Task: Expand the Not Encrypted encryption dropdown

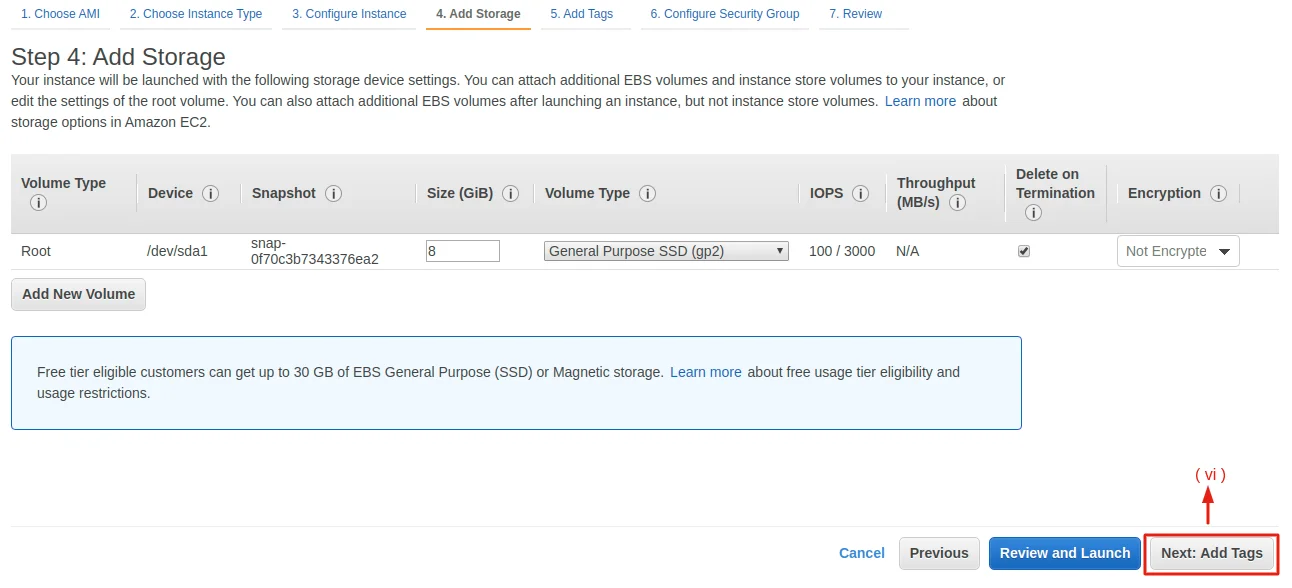Action: (1177, 251)
